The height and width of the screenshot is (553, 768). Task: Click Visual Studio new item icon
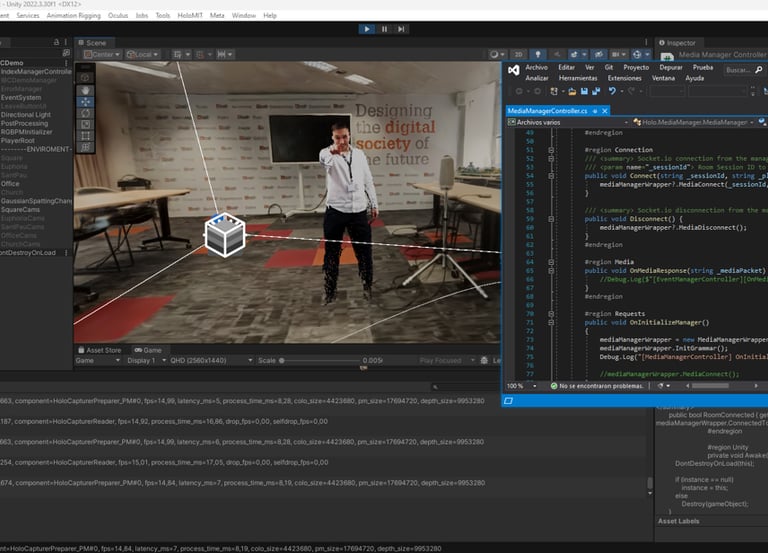(x=554, y=91)
